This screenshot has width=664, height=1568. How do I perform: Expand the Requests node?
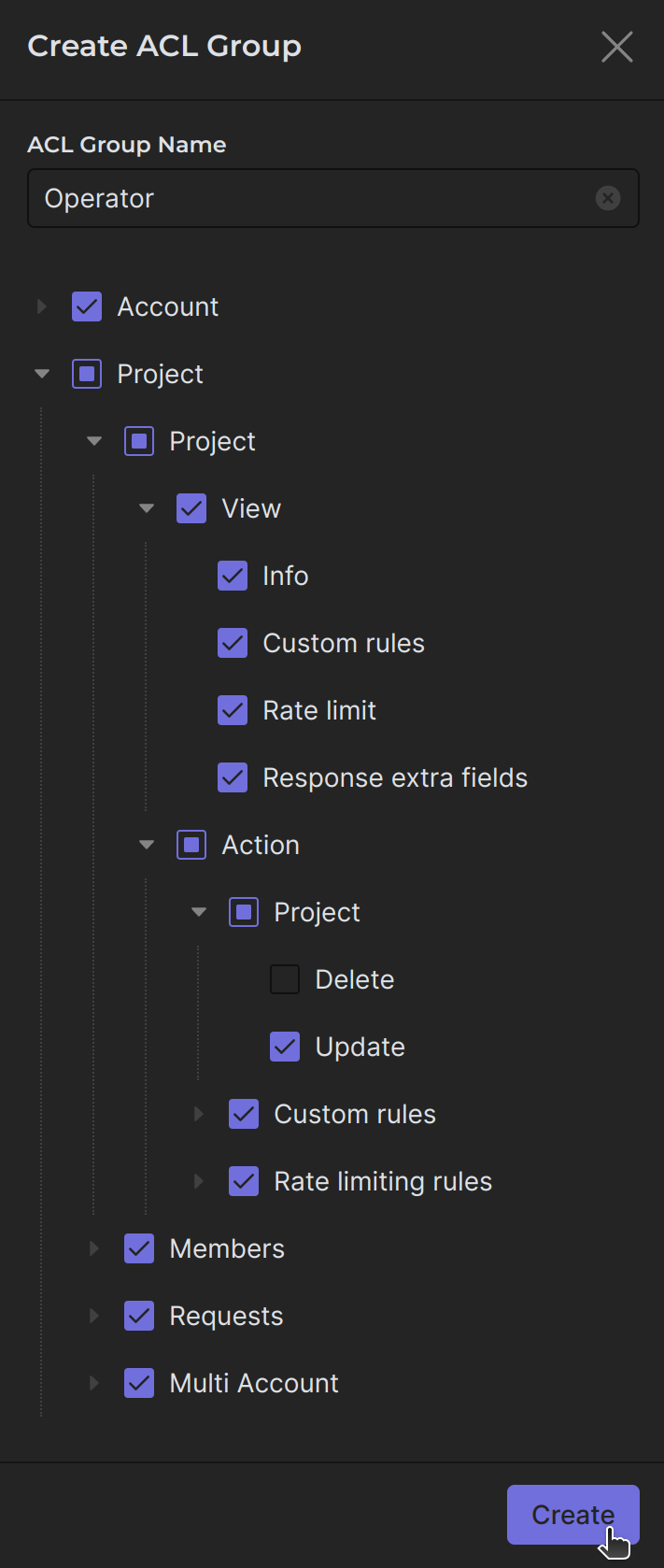pos(94,1316)
